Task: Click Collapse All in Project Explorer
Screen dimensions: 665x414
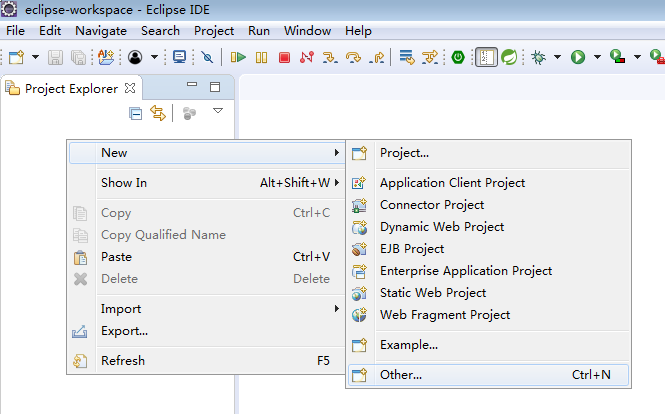Action: click(x=135, y=114)
